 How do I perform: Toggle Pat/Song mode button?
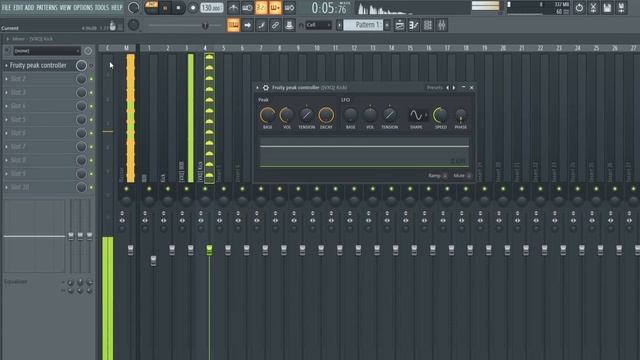[151, 7]
